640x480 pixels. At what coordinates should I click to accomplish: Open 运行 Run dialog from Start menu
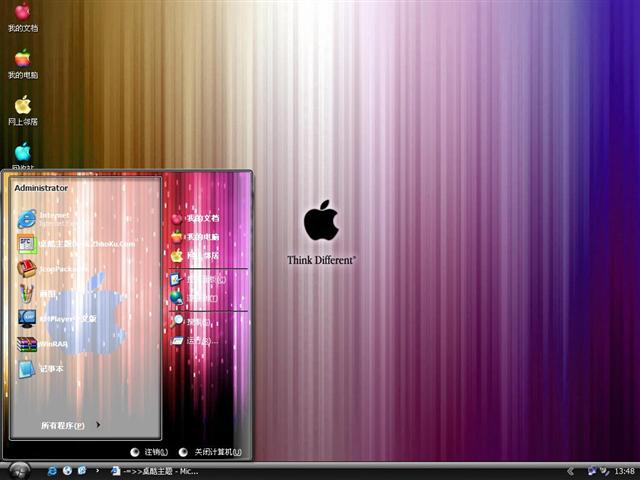194,340
